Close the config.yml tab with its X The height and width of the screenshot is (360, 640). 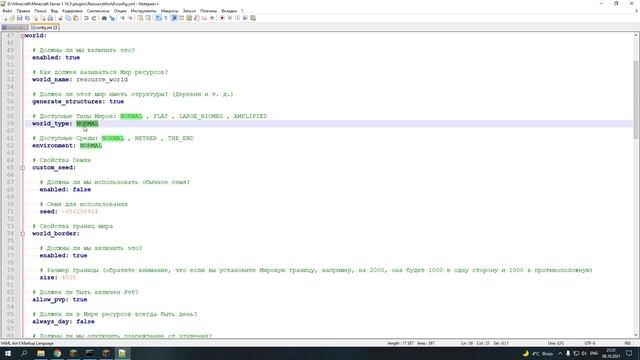(x=56, y=27)
